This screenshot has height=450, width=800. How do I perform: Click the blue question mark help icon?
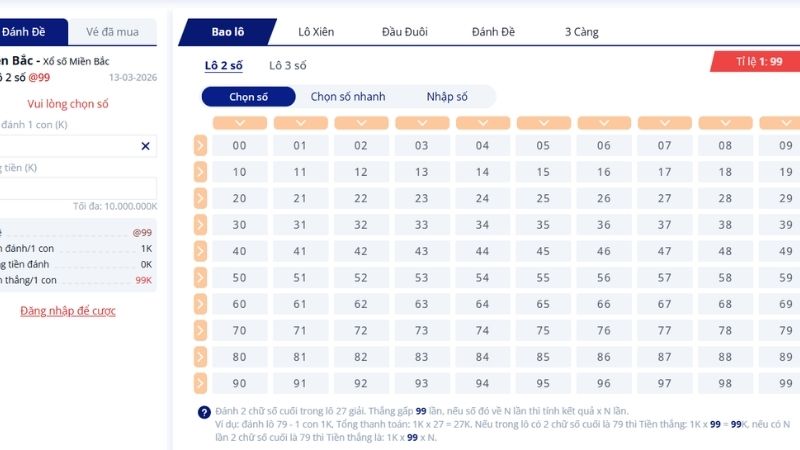tap(204, 412)
